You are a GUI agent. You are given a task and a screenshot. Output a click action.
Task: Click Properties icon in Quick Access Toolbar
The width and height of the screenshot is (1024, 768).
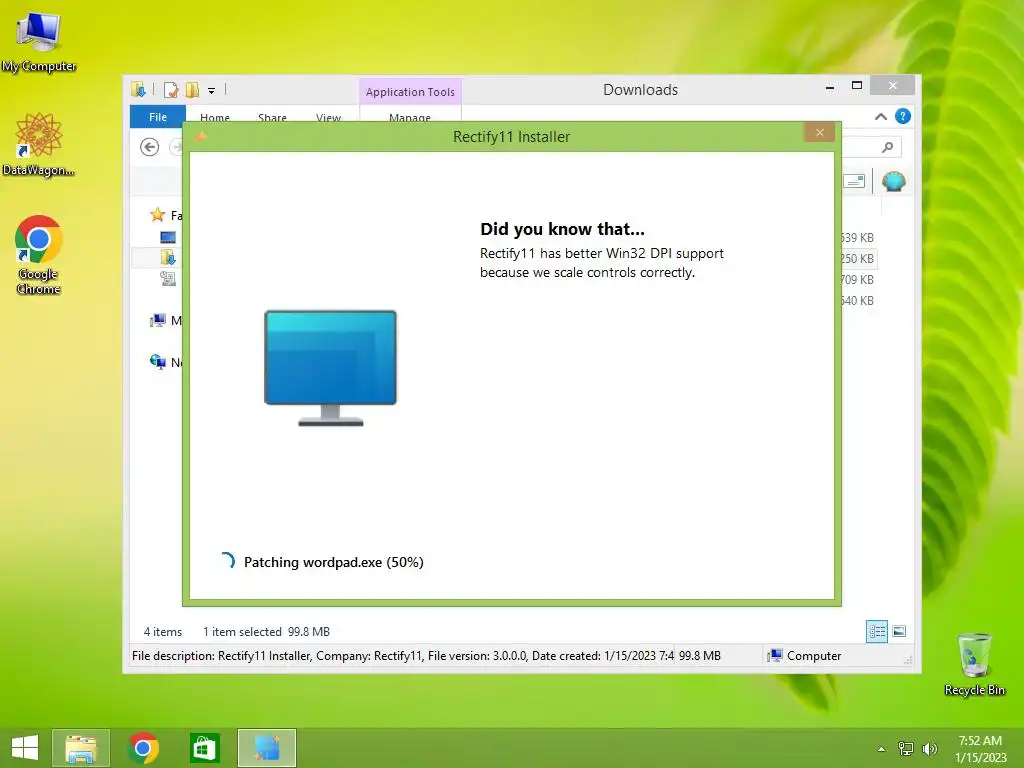pos(171,89)
